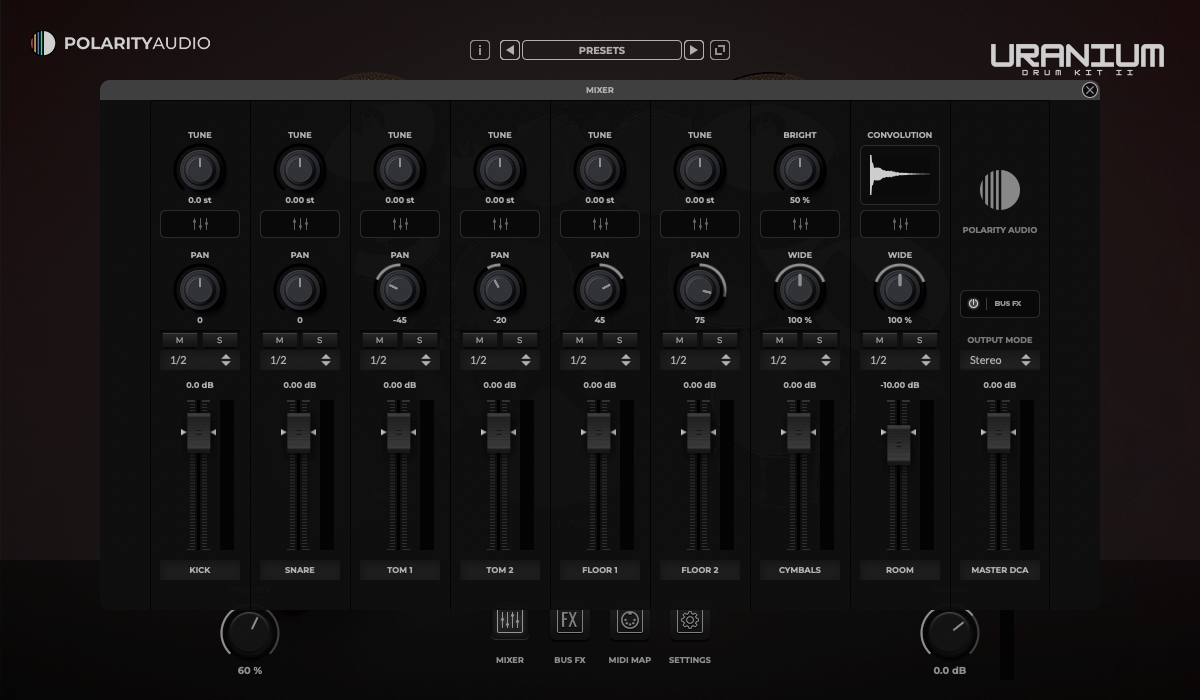Open the Cymbals channel EQ sliders icon
Viewport: 1200px width, 700px height.
(800, 224)
